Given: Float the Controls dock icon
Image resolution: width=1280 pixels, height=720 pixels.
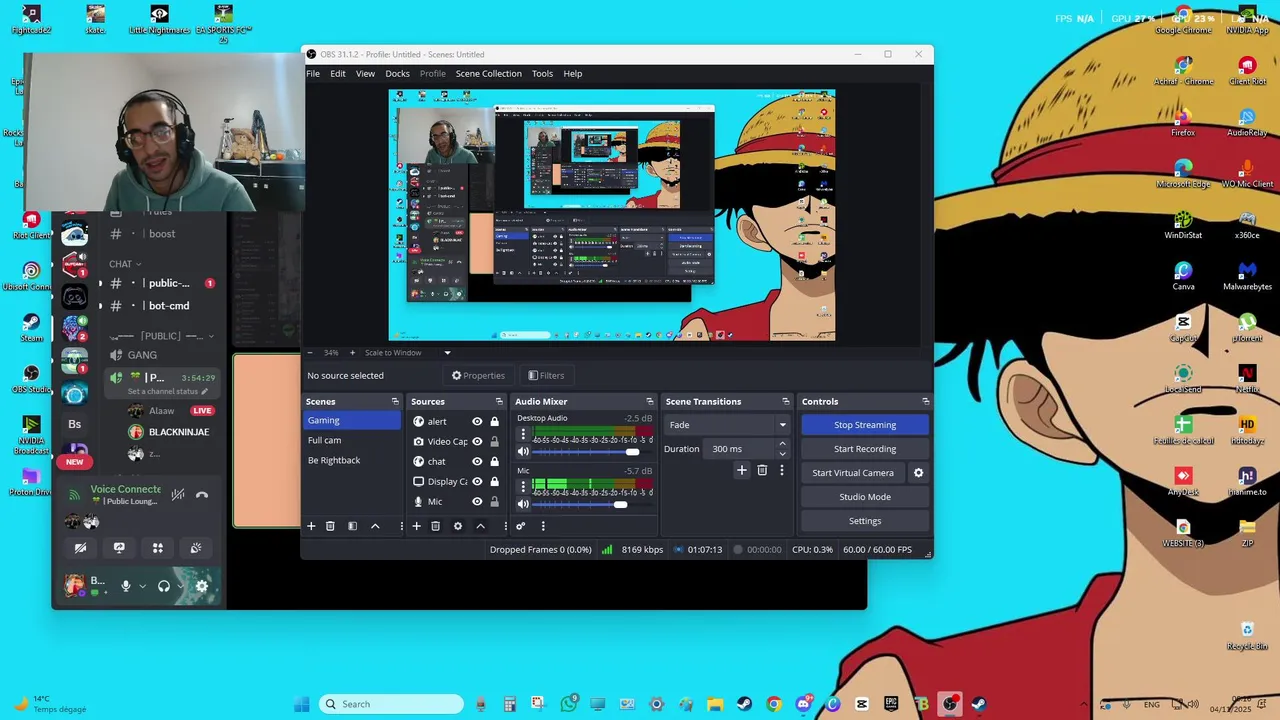Looking at the screenshot, I should click(x=925, y=402).
